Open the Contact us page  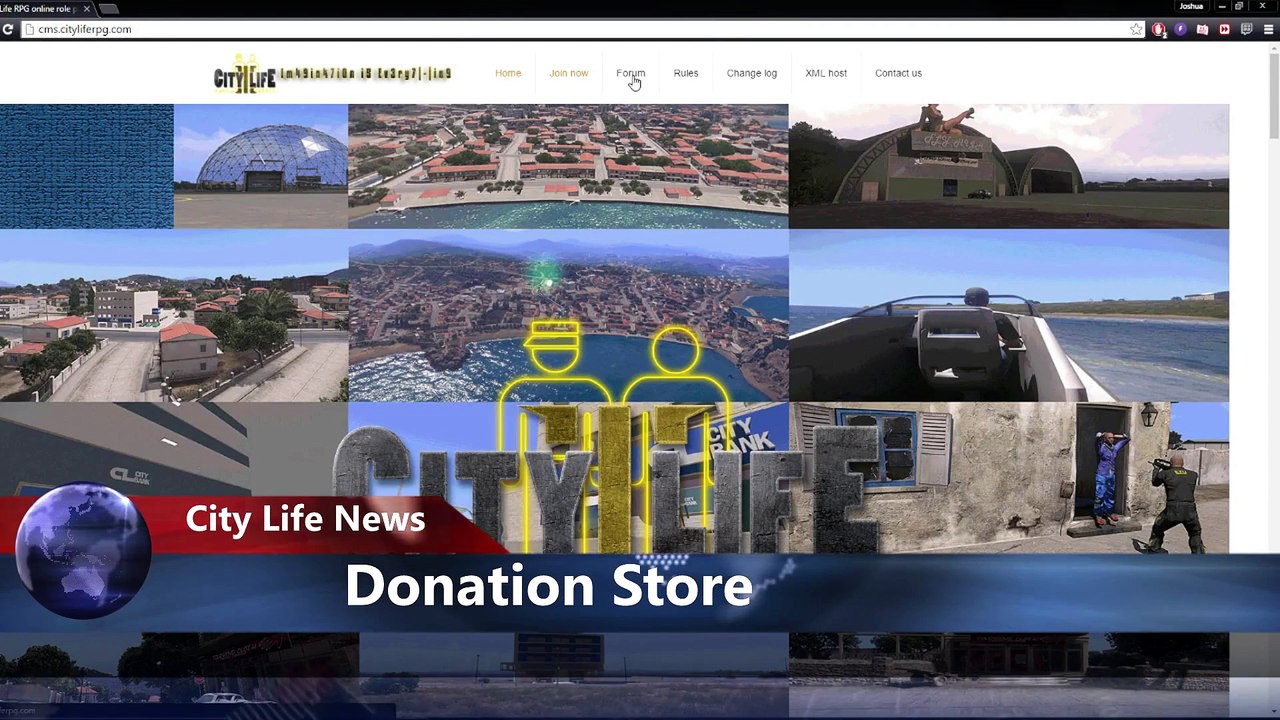coord(898,73)
